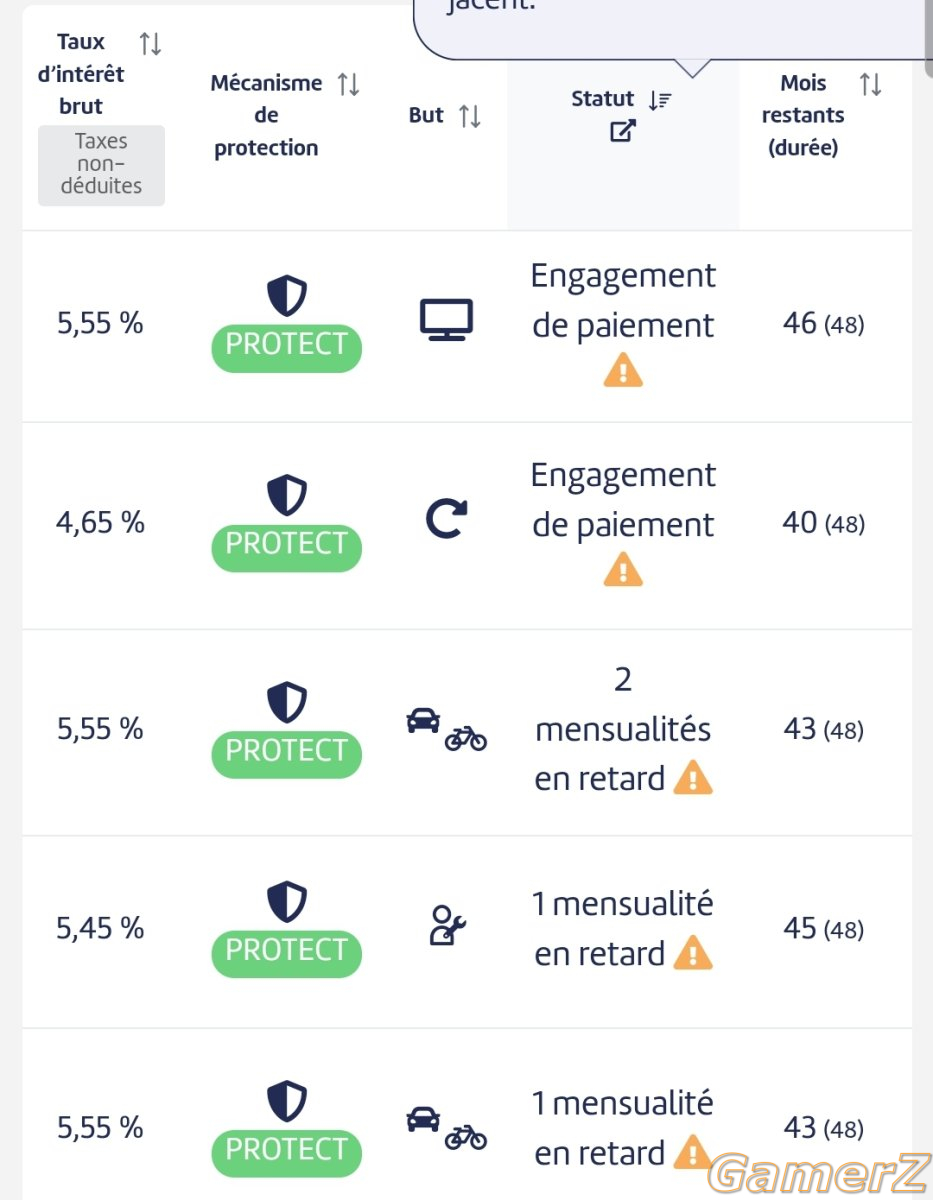Click the person with wrench purpose icon

click(446, 926)
